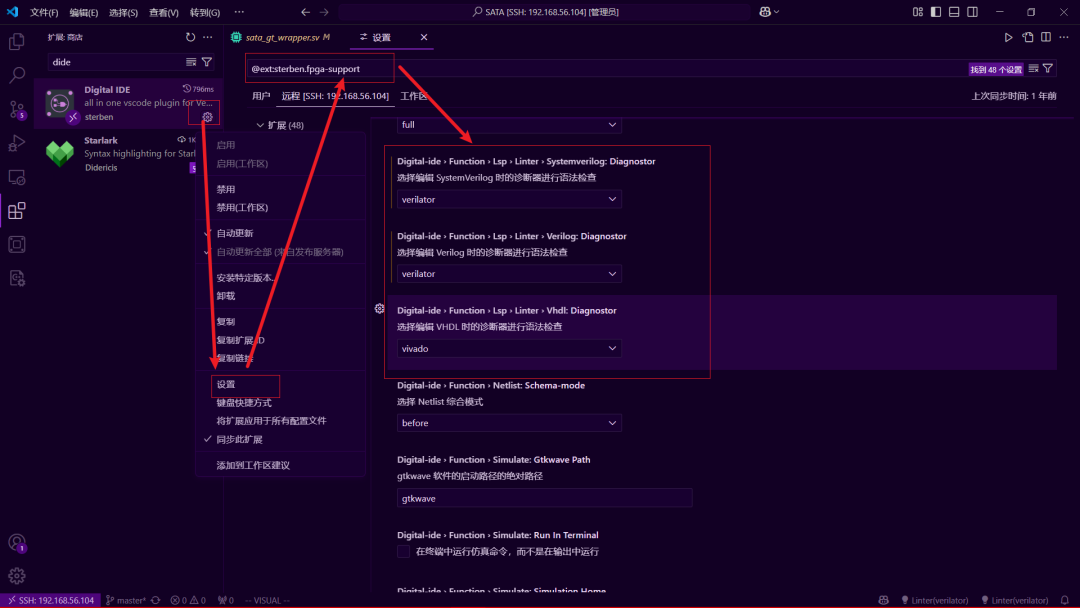Open the filter extensions icon beside the search box

(207, 61)
